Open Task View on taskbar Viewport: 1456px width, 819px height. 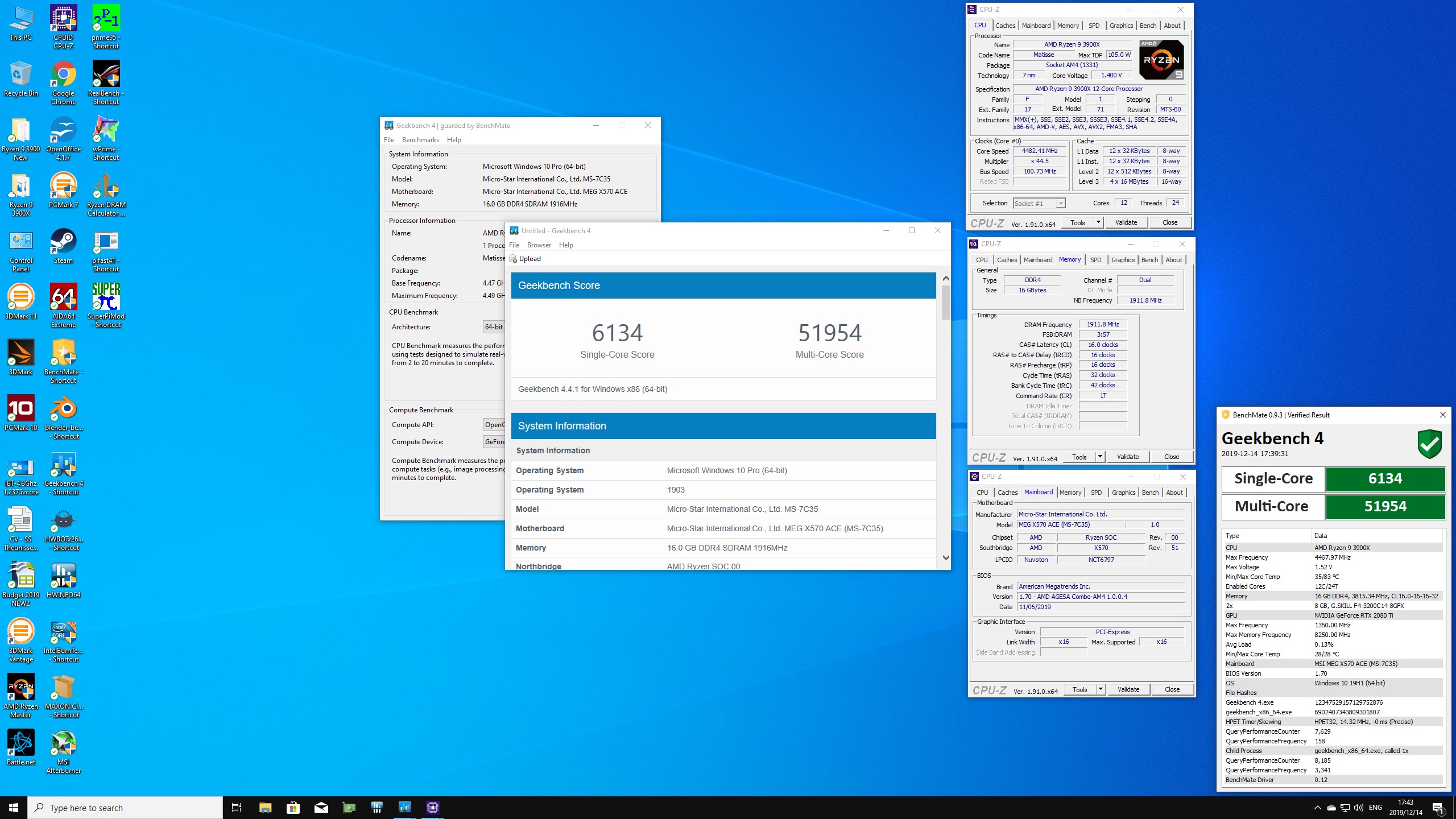tap(237, 808)
